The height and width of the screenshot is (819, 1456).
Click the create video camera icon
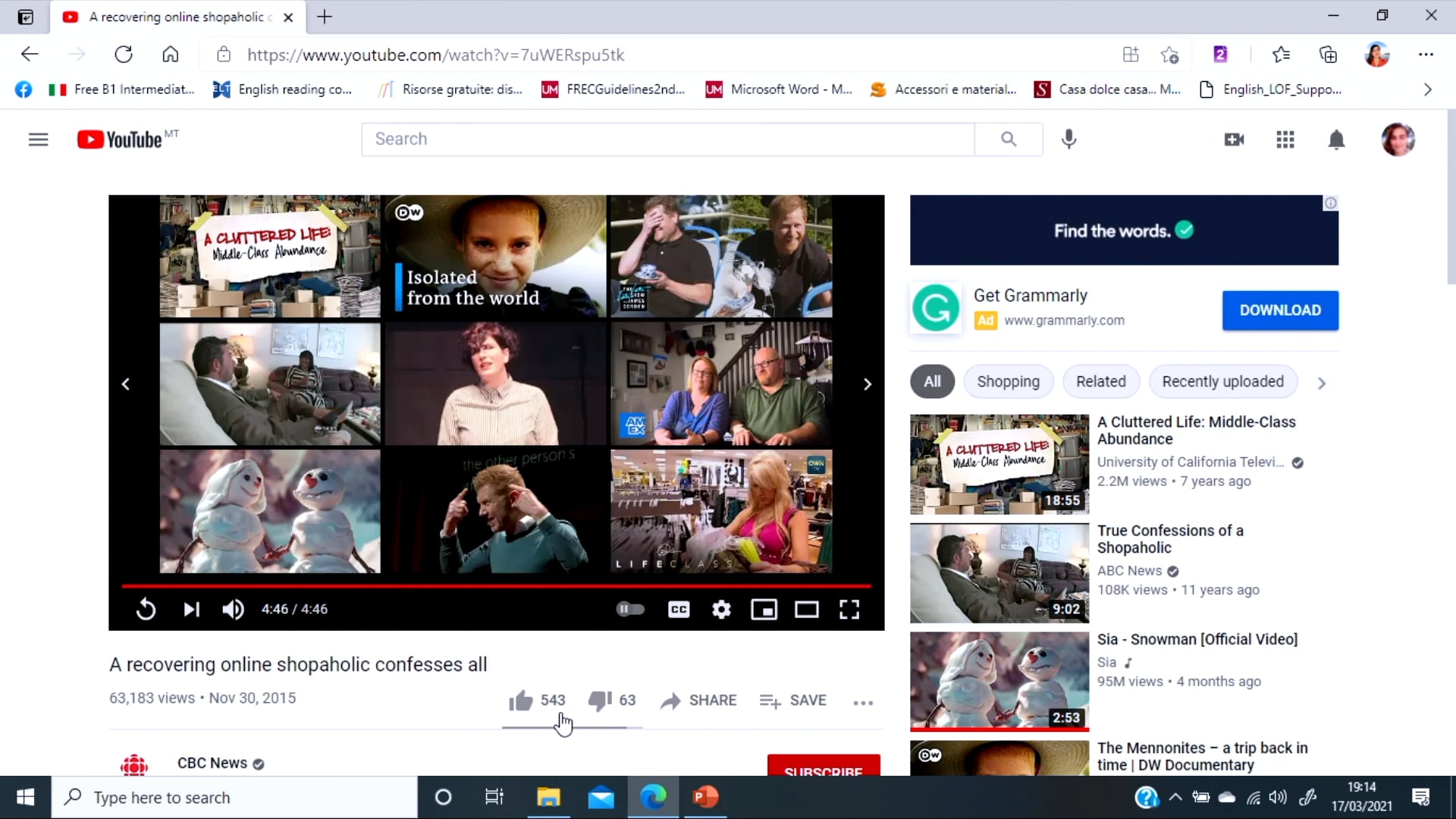[1234, 140]
